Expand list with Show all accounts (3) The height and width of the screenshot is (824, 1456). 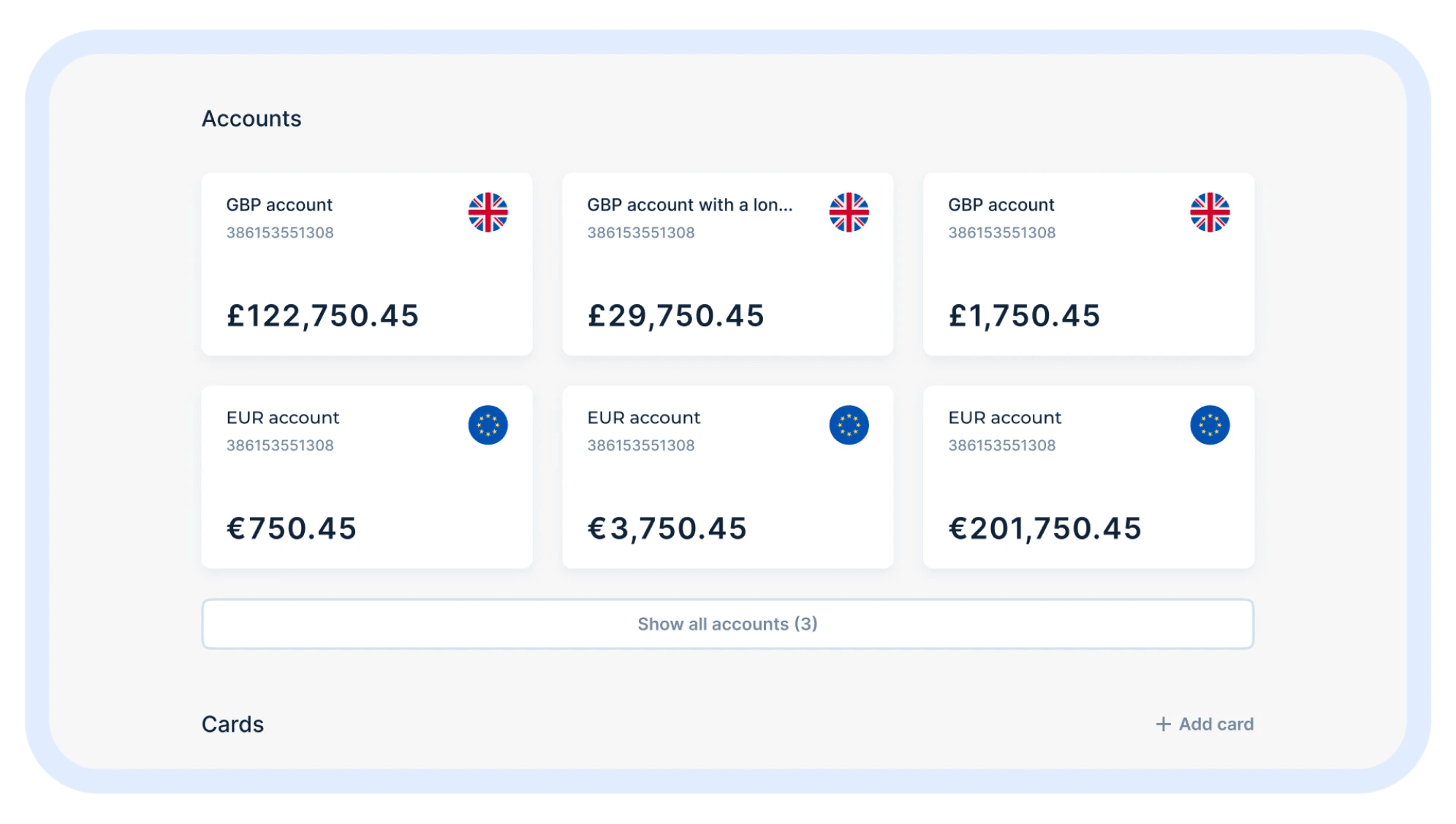727,624
